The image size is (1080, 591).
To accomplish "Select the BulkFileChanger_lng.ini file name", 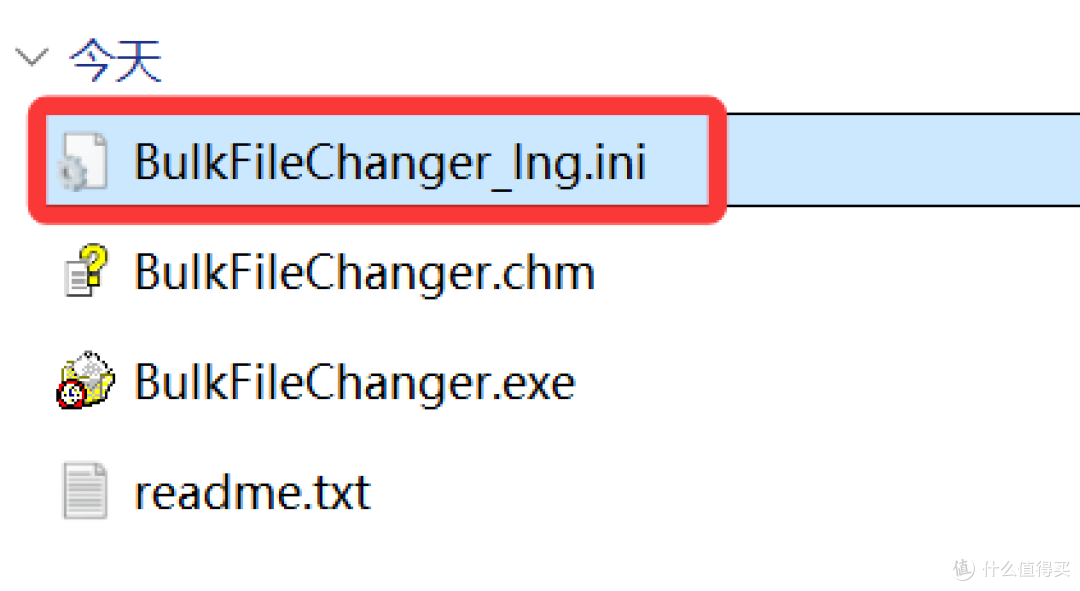I will click(390, 162).
